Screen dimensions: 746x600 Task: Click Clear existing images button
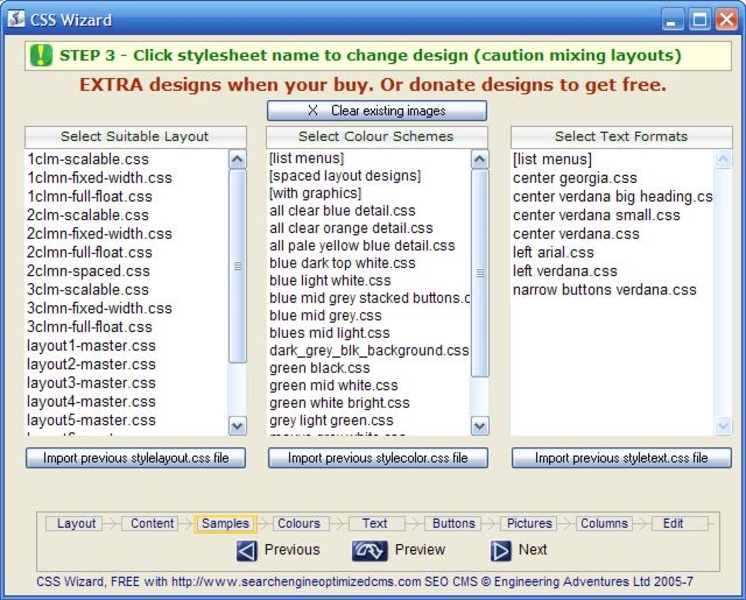pos(377,110)
